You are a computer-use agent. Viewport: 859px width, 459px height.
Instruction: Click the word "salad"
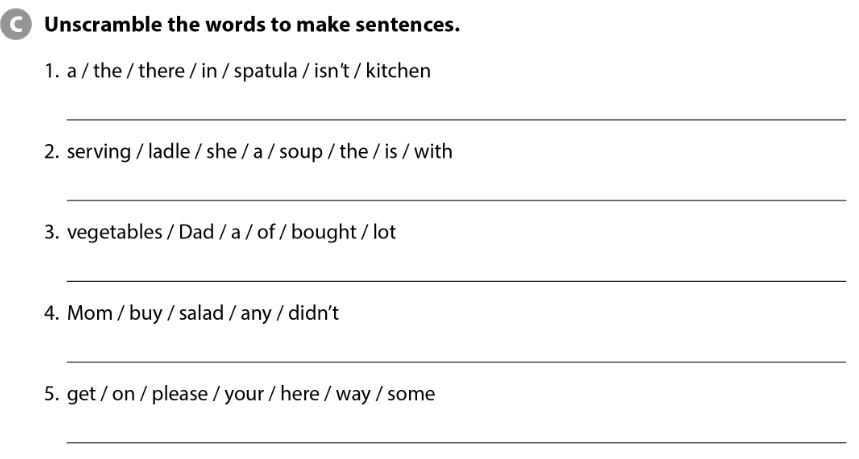pos(201,313)
